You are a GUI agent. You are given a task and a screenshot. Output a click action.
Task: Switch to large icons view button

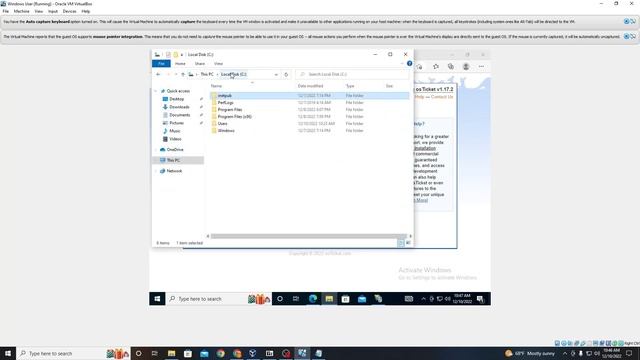[x=408, y=243]
